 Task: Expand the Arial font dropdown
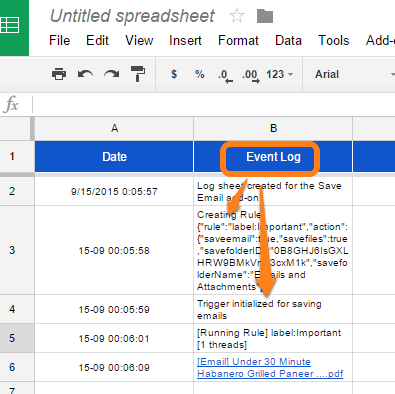click(354, 74)
